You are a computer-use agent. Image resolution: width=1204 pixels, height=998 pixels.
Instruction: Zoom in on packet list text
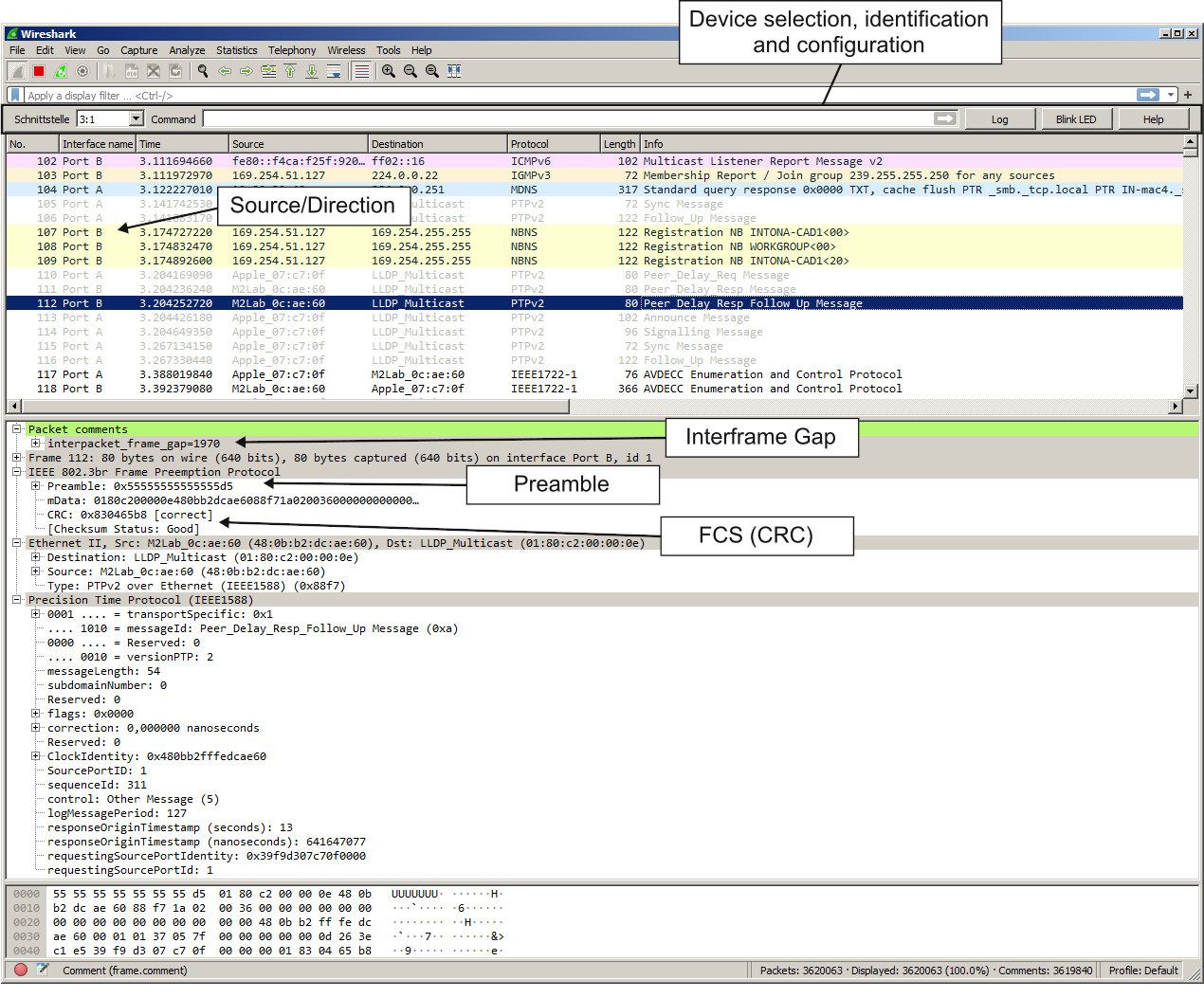pyautogui.click(x=389, y=71)
